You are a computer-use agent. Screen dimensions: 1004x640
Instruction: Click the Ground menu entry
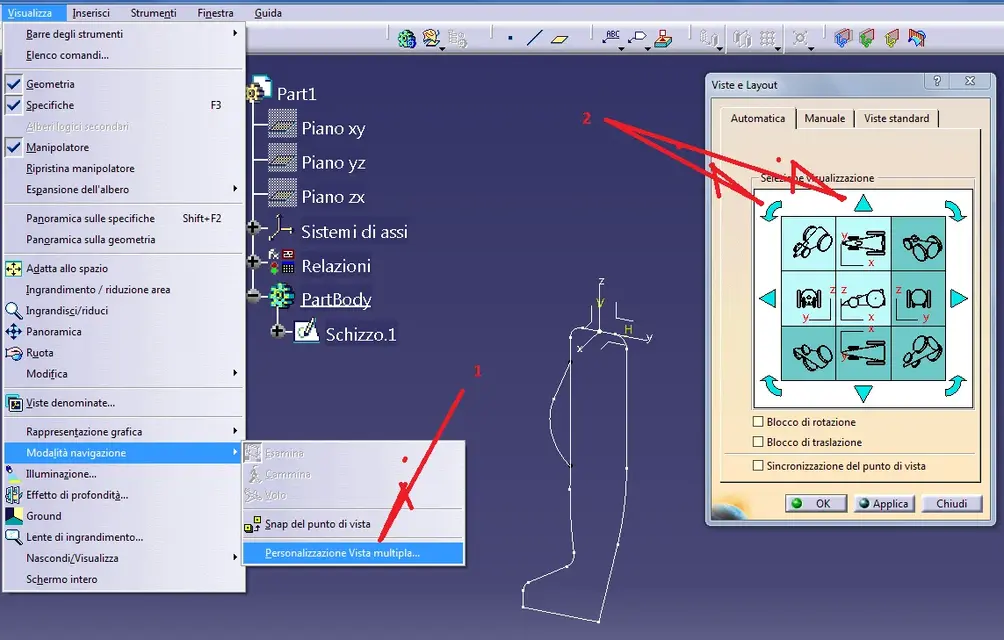(x=124, y=516)
